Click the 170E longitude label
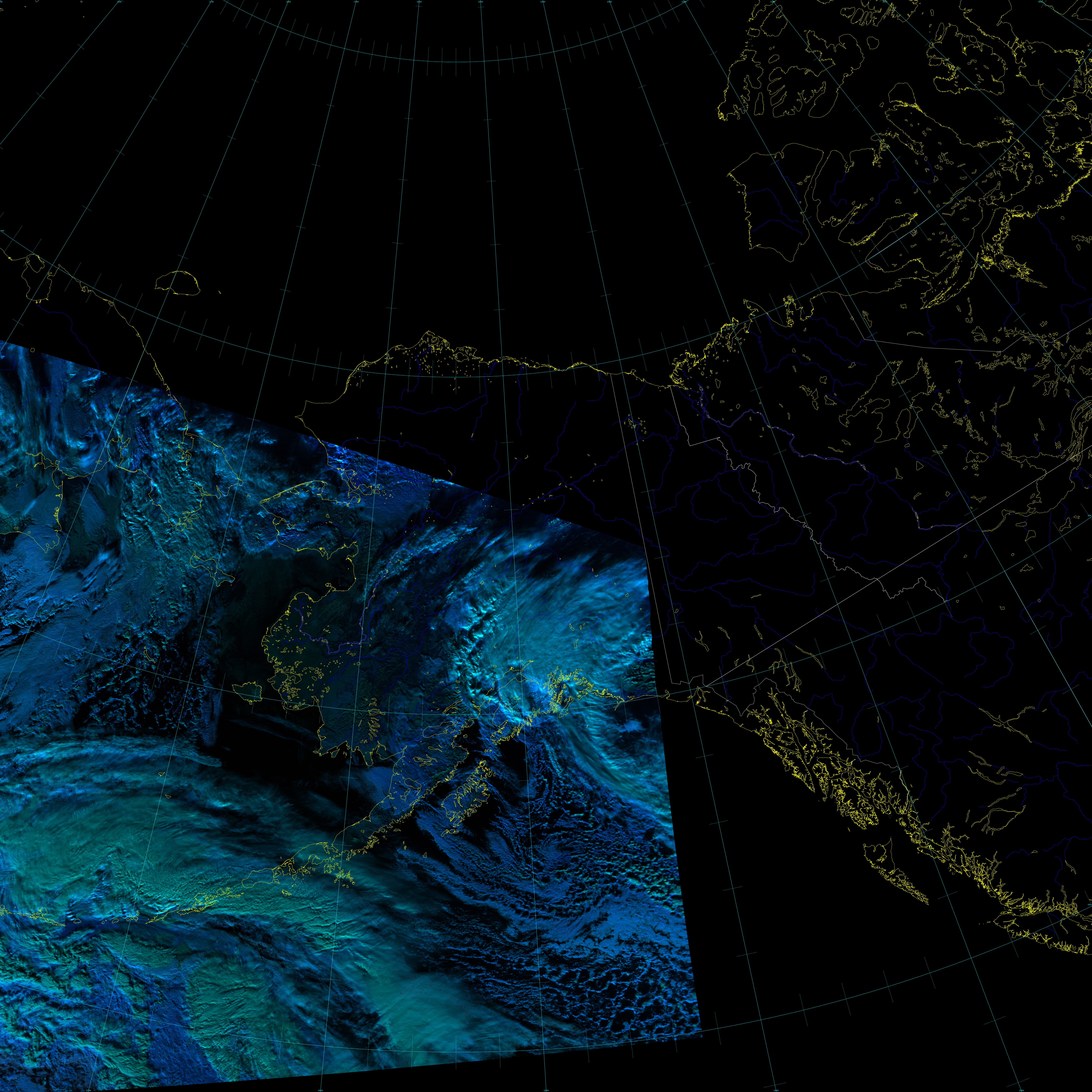1092x1092 pixels. point(211,2)
